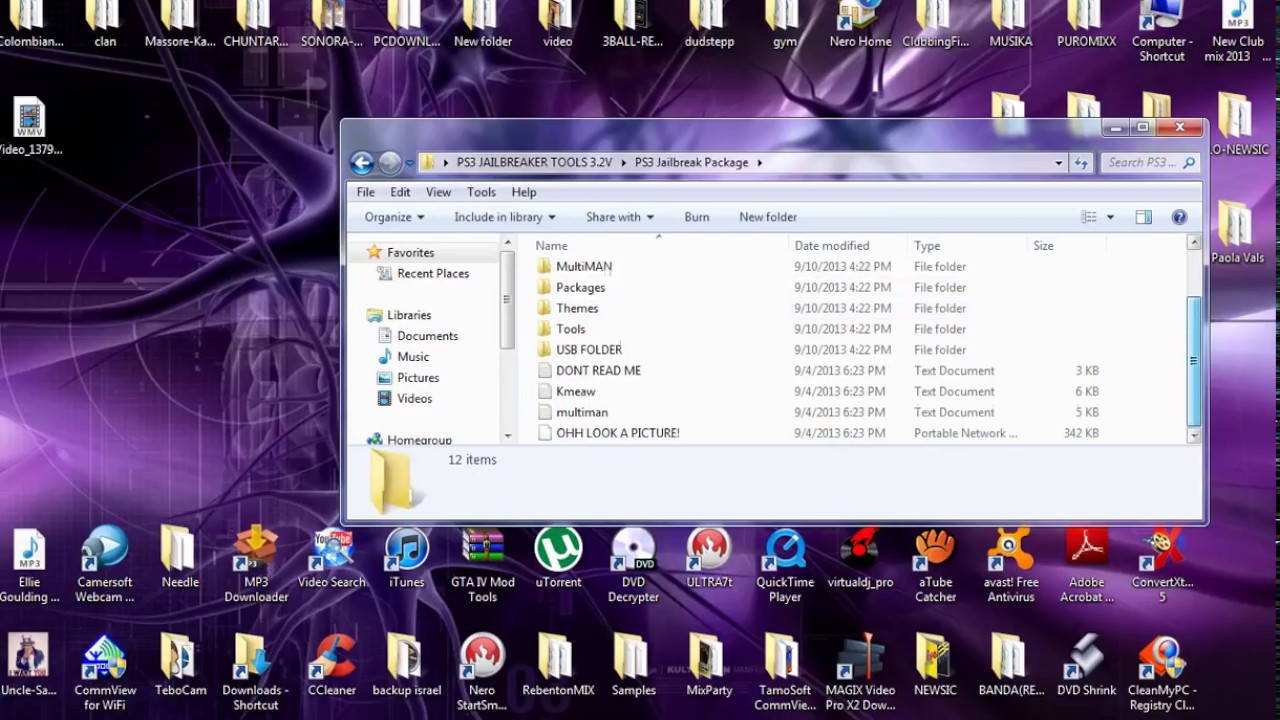1280x720 pixels.
Task: Launch QuickTime Player shortcut
Action: click(x=785, y=567)
